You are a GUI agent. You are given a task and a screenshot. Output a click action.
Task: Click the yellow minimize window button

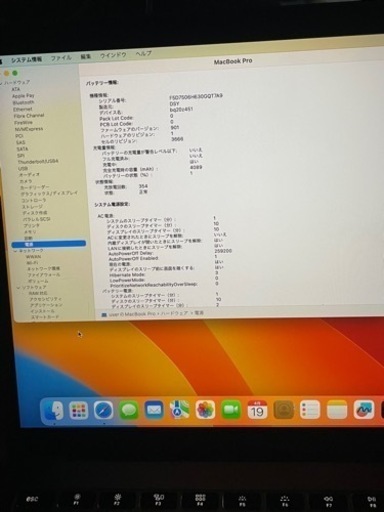[x=7, y=74]
